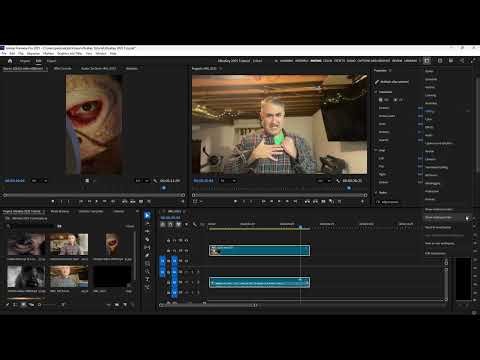Toggle Linked Selection in timeline
480x360 pixels.
[x=178, y=224]
